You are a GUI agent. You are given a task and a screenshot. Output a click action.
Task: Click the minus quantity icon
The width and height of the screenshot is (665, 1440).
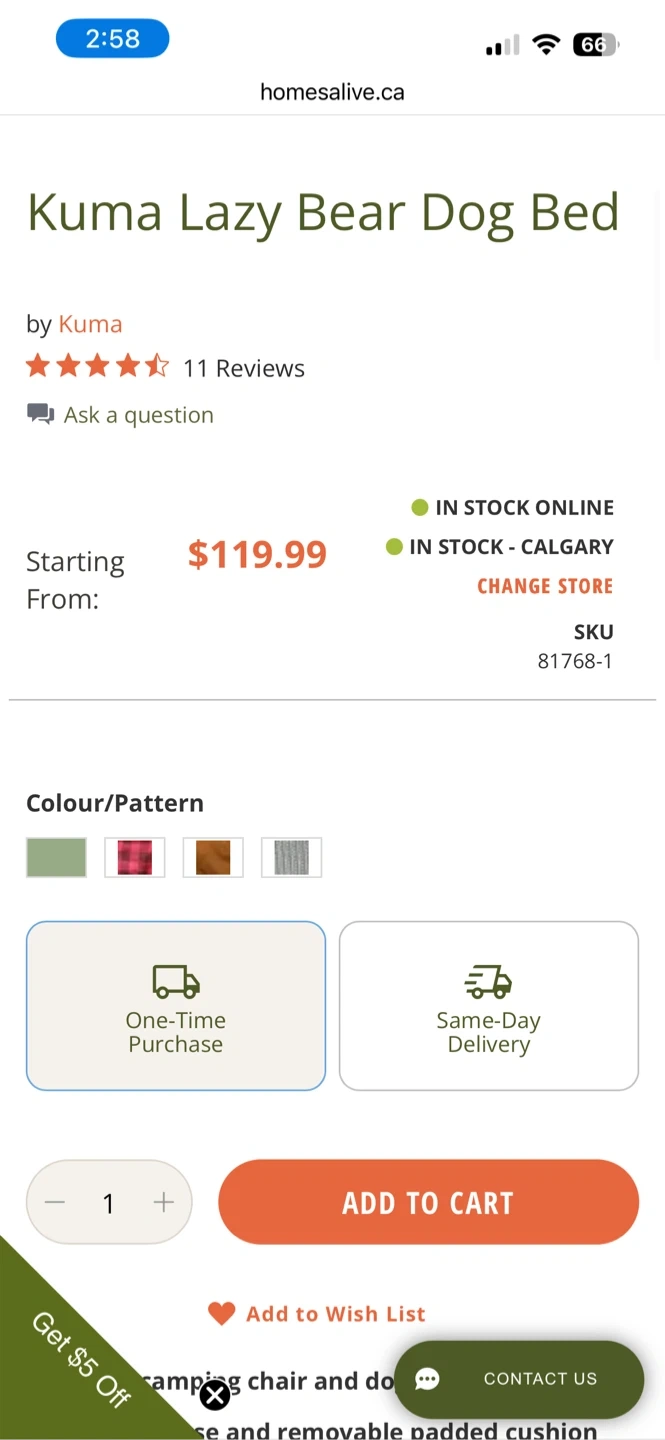pos(55,1202)
